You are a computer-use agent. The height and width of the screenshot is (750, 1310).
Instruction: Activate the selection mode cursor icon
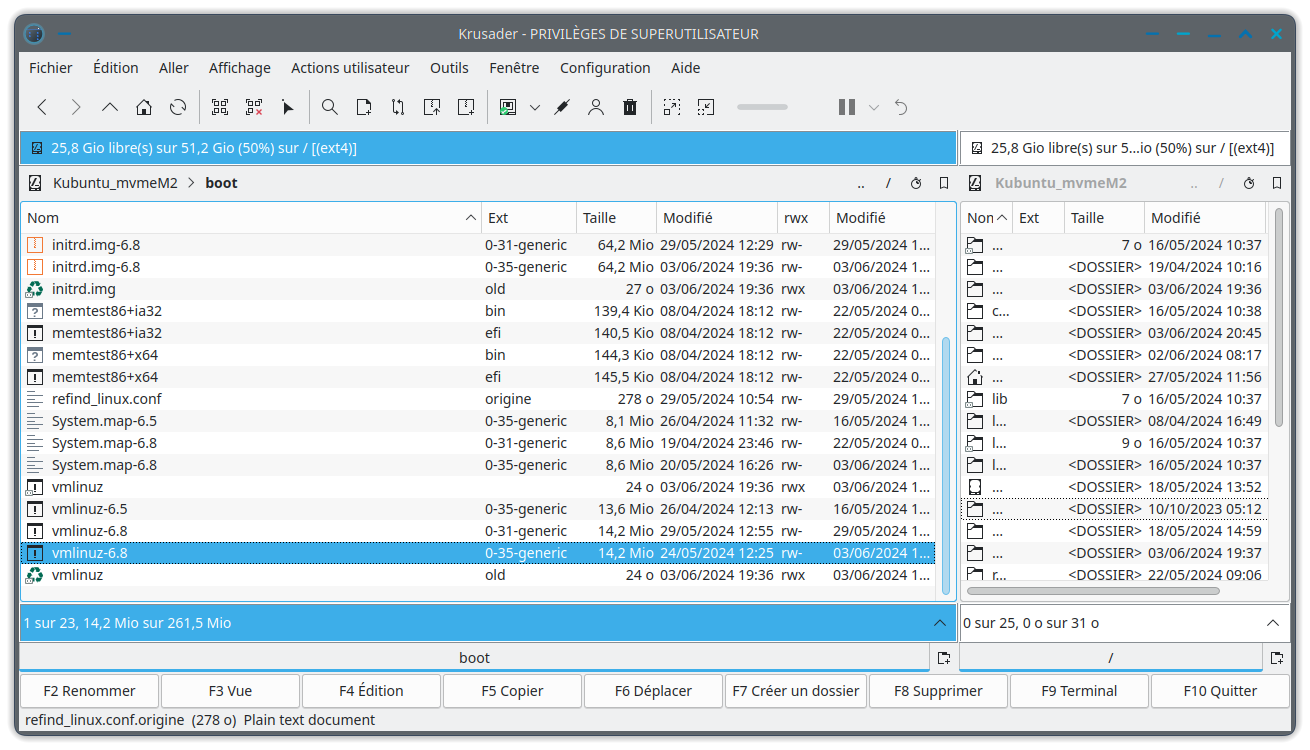coord(288,107)
